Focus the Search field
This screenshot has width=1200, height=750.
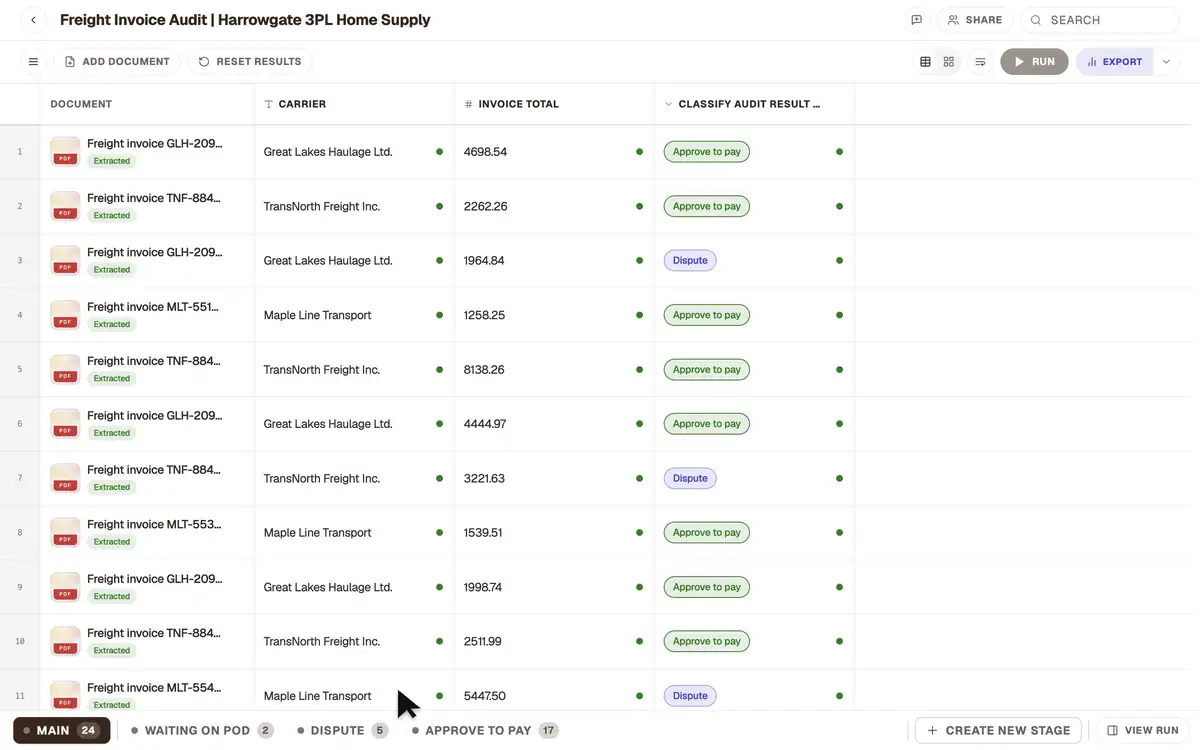(x=1100, y=20)
